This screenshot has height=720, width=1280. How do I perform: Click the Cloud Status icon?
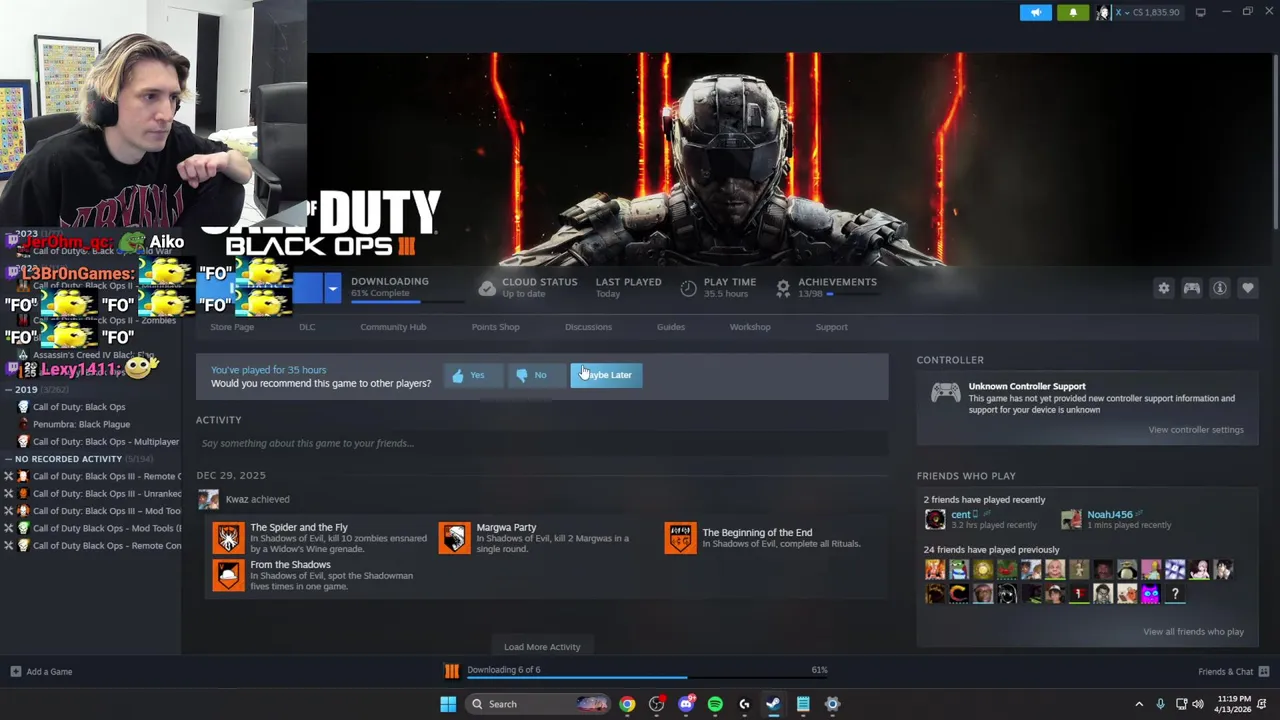487,288
